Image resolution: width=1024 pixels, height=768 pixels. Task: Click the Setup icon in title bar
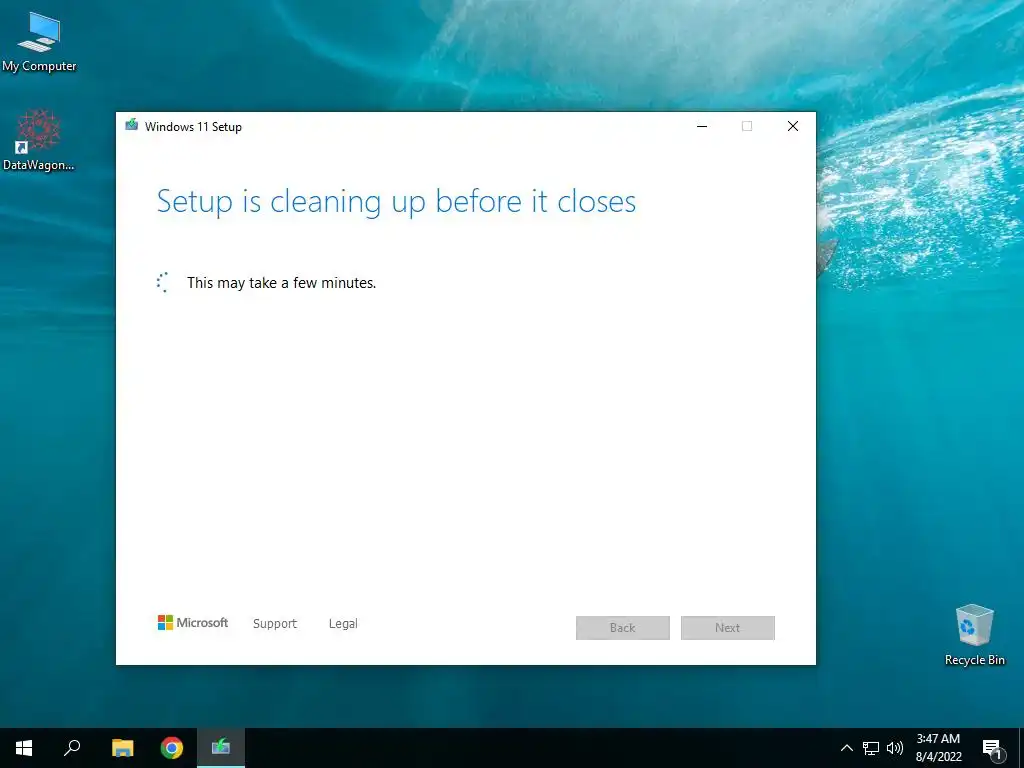[132, 125]
